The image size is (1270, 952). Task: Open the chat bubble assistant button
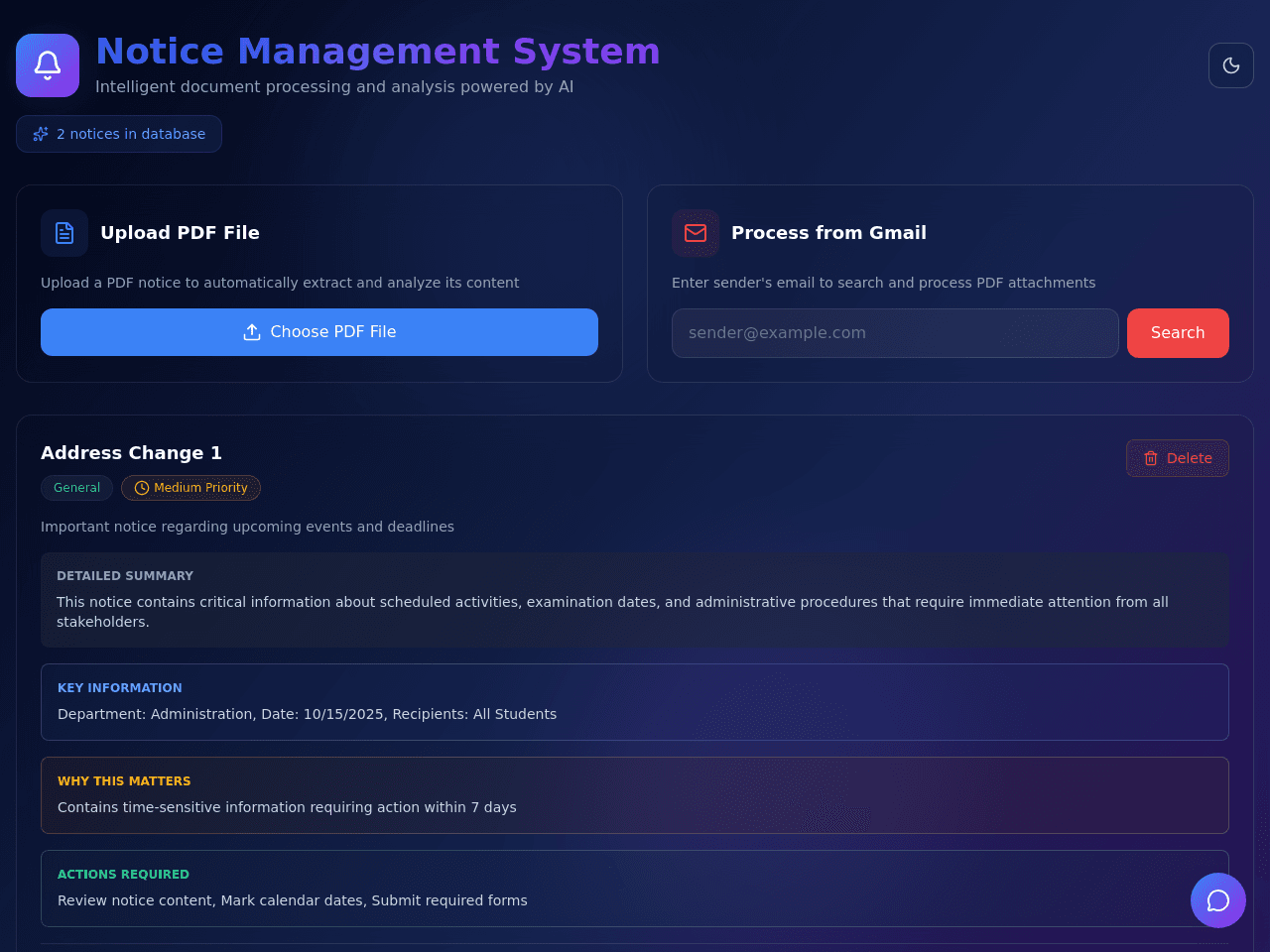tap(1218, 900)
